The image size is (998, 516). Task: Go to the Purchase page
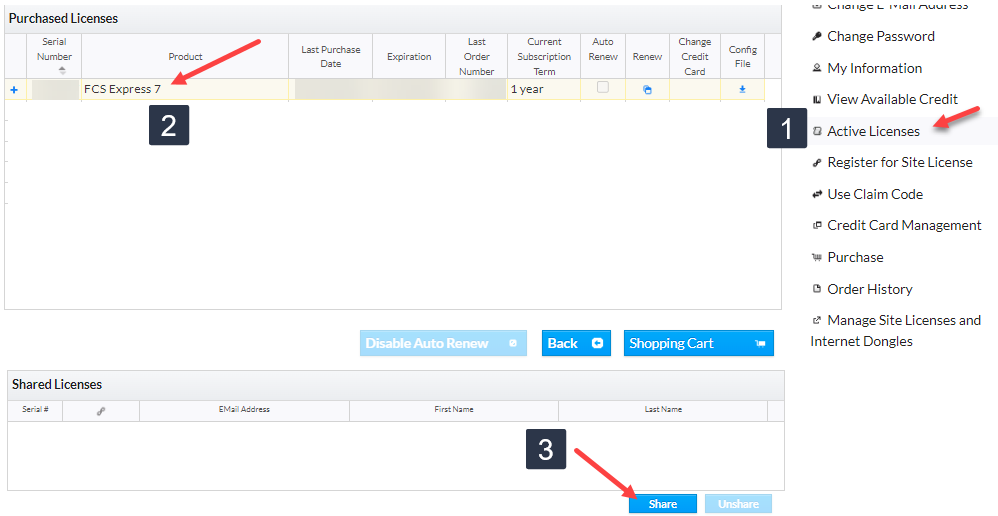click(855, 257)
